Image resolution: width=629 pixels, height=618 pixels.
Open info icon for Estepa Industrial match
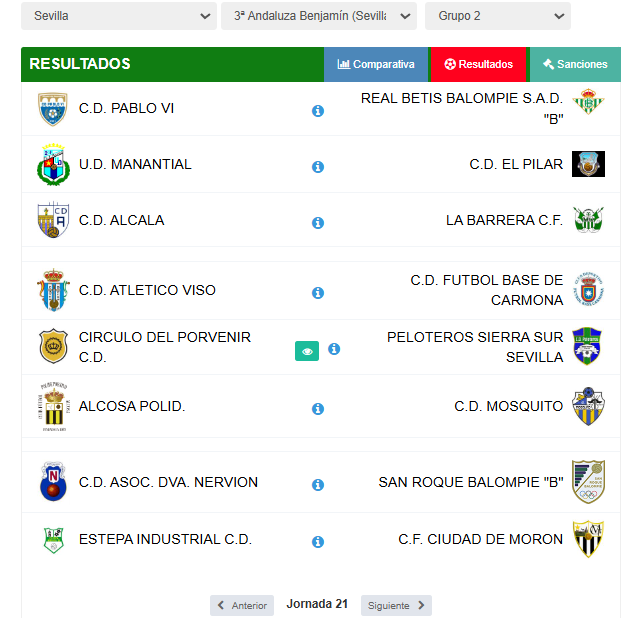(318, 542)
